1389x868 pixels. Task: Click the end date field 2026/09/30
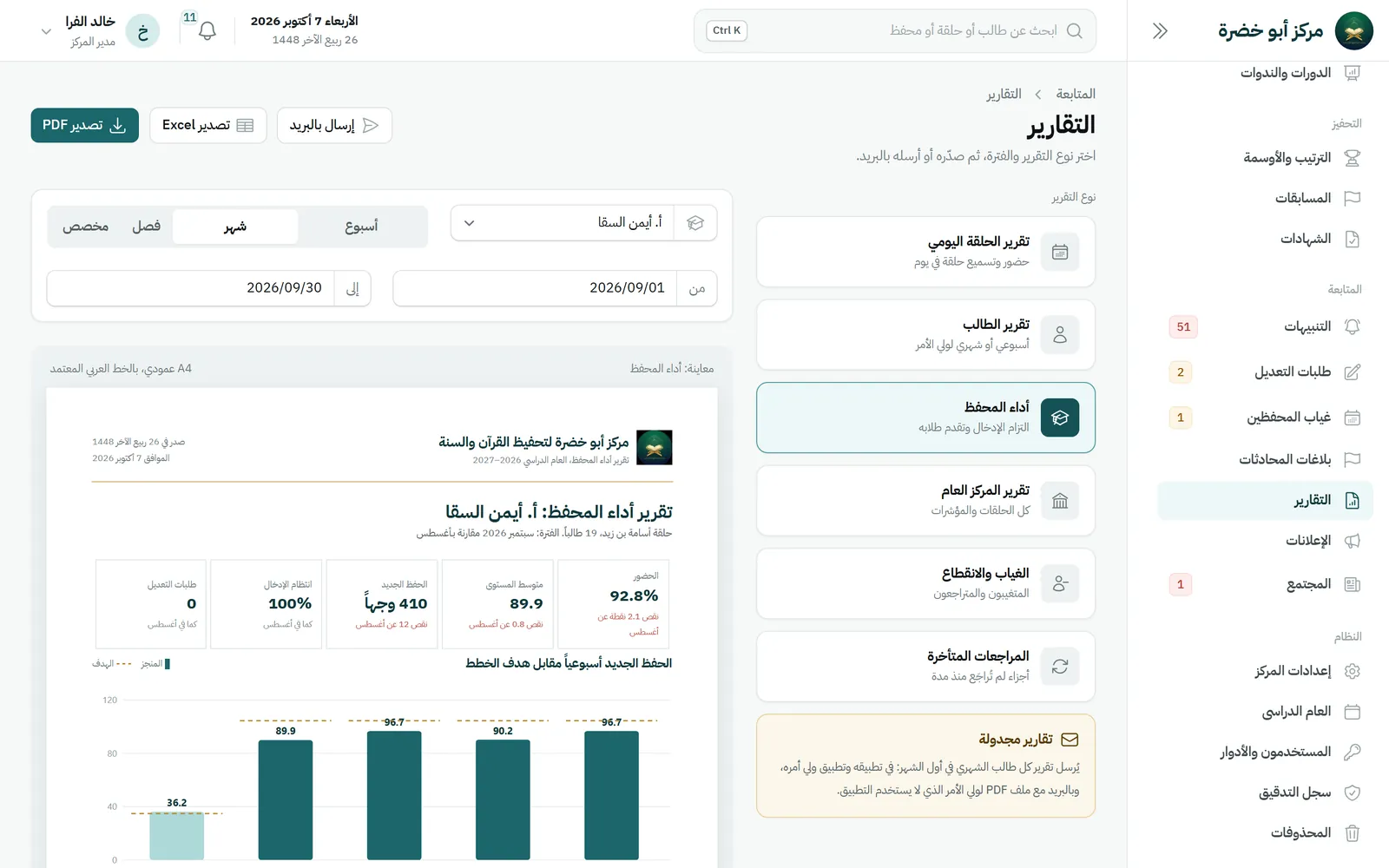click(x=209, y=288)
